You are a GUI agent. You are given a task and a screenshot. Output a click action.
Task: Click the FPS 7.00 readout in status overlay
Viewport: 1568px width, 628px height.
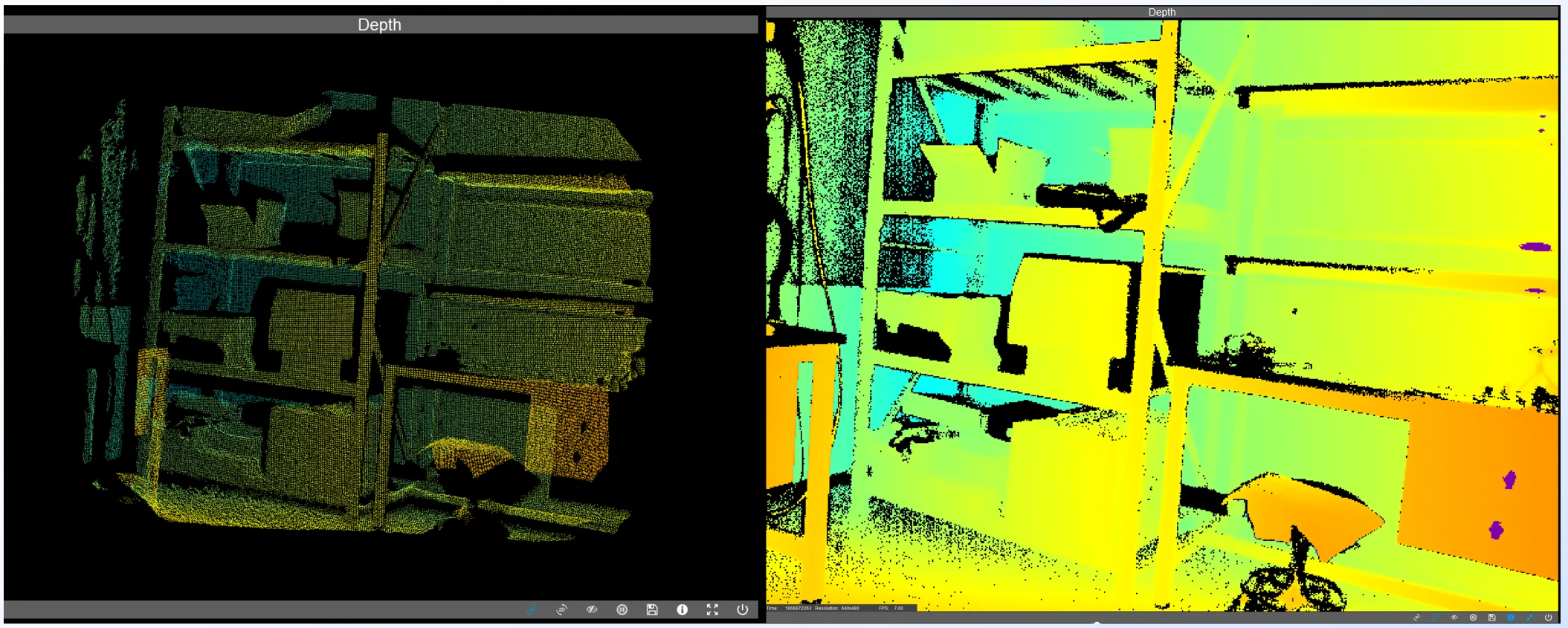[x=891, y=608]
